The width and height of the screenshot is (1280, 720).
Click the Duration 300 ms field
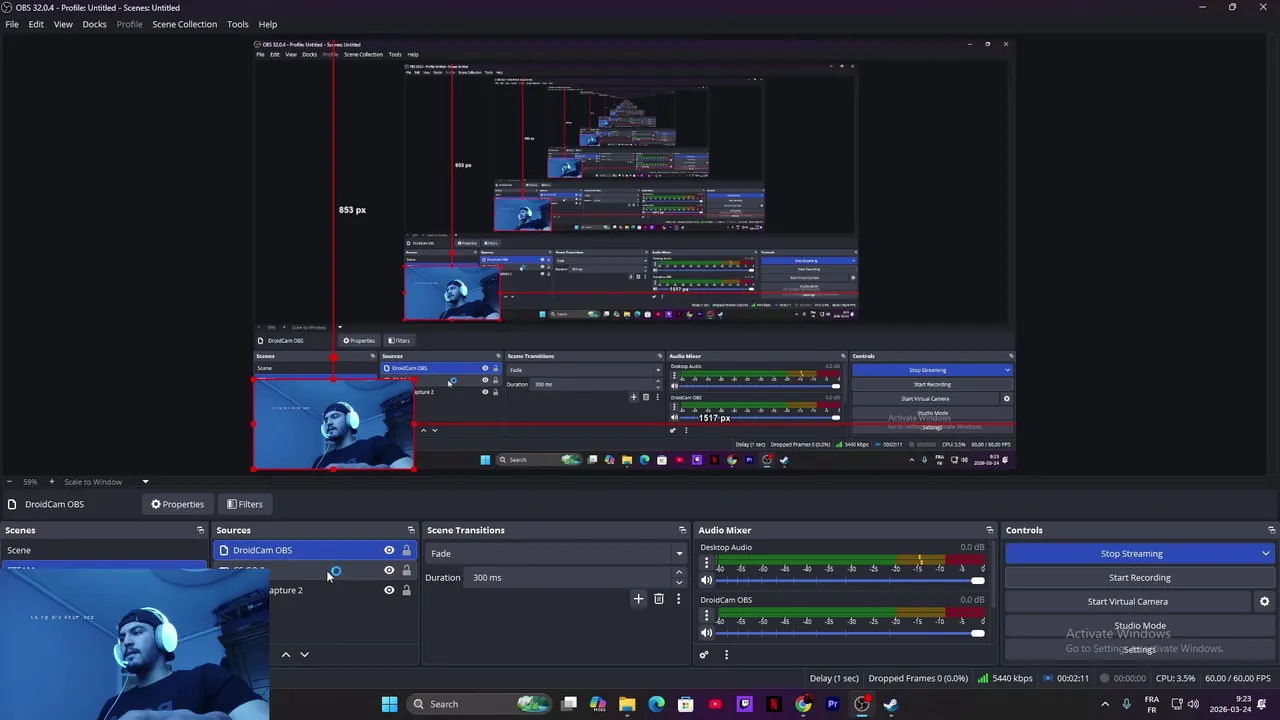coord(570,578)
